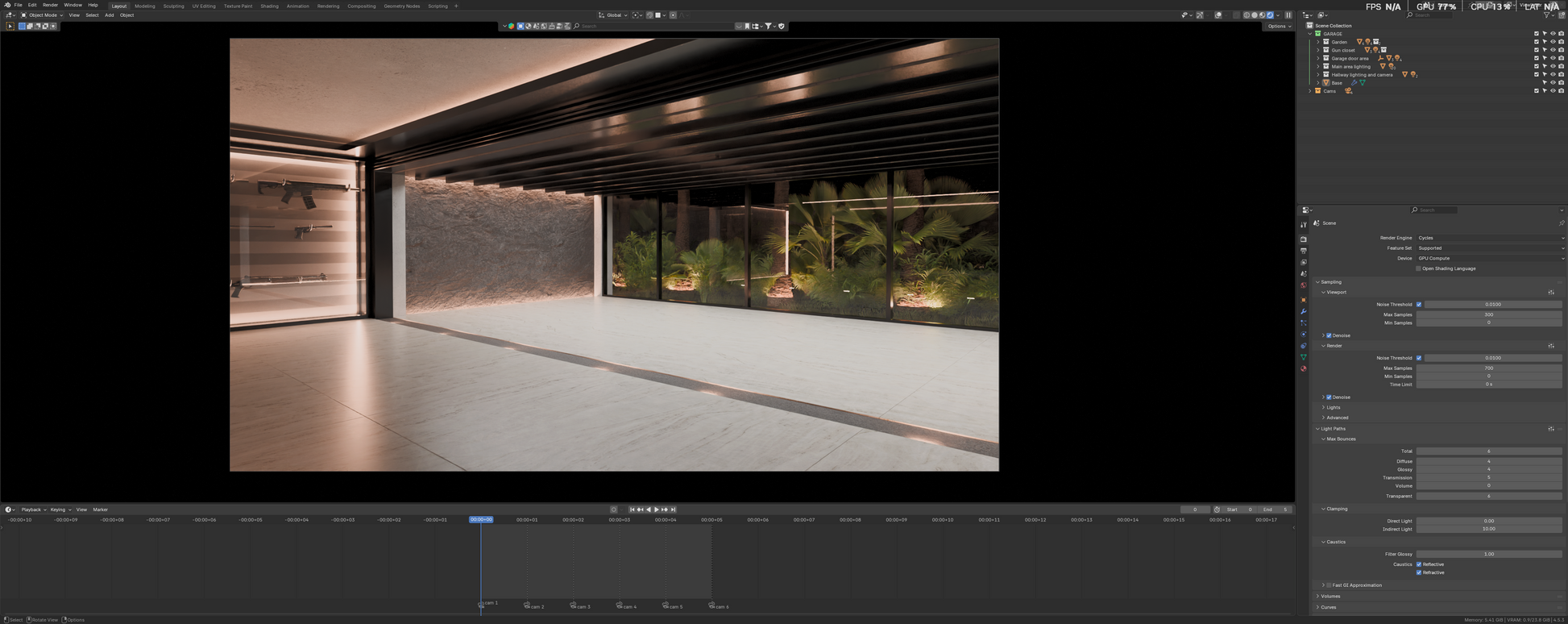
Task: Expand the Fast GI Approximation panel
Action: pos(1323,585)
